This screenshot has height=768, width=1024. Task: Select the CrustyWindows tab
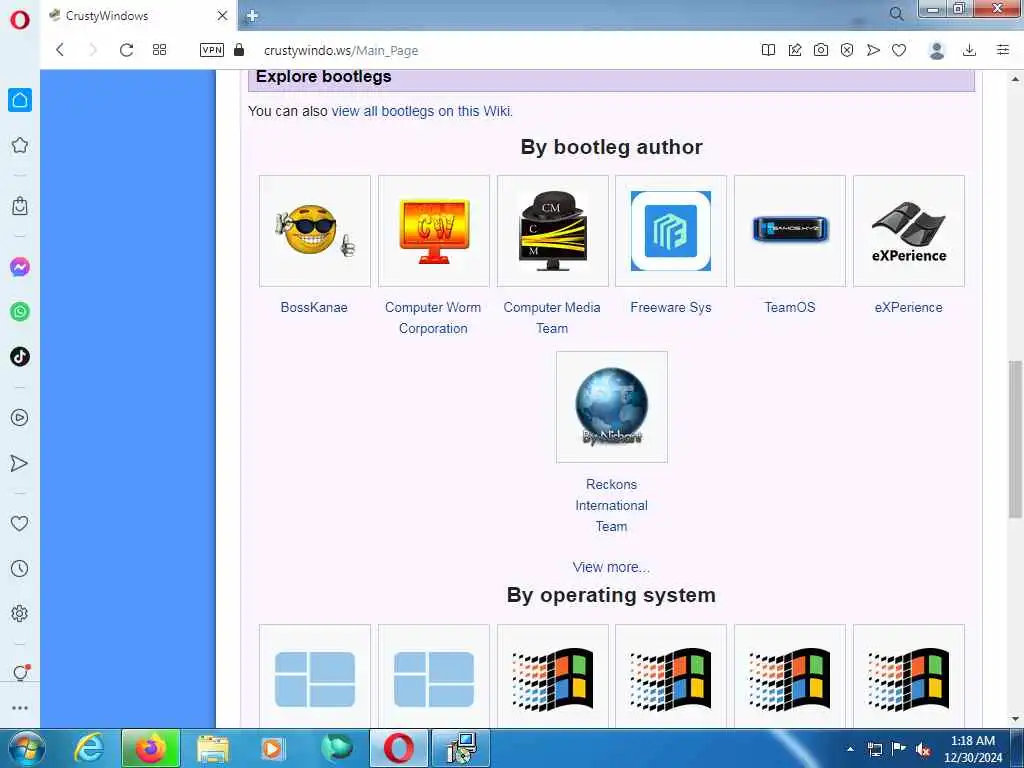point(139,15)
